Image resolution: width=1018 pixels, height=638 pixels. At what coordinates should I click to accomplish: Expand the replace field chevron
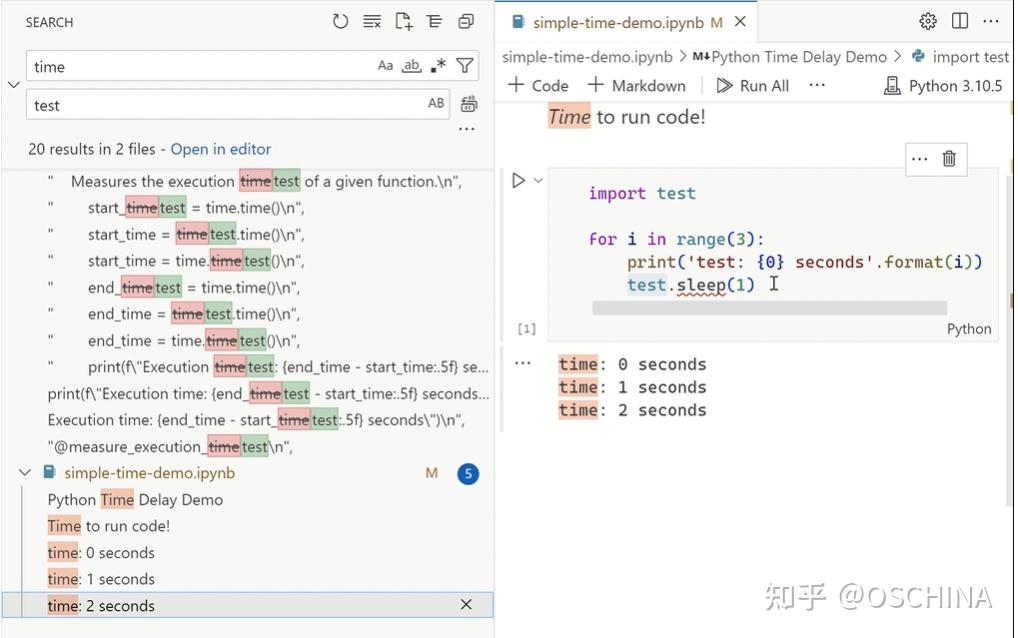(14, 85)
